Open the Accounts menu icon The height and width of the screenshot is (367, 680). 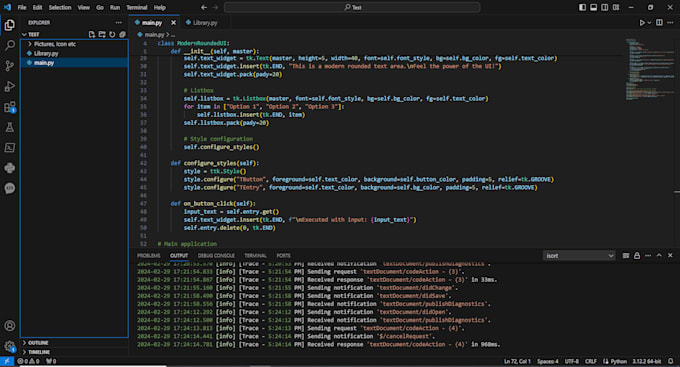point(10,326)
